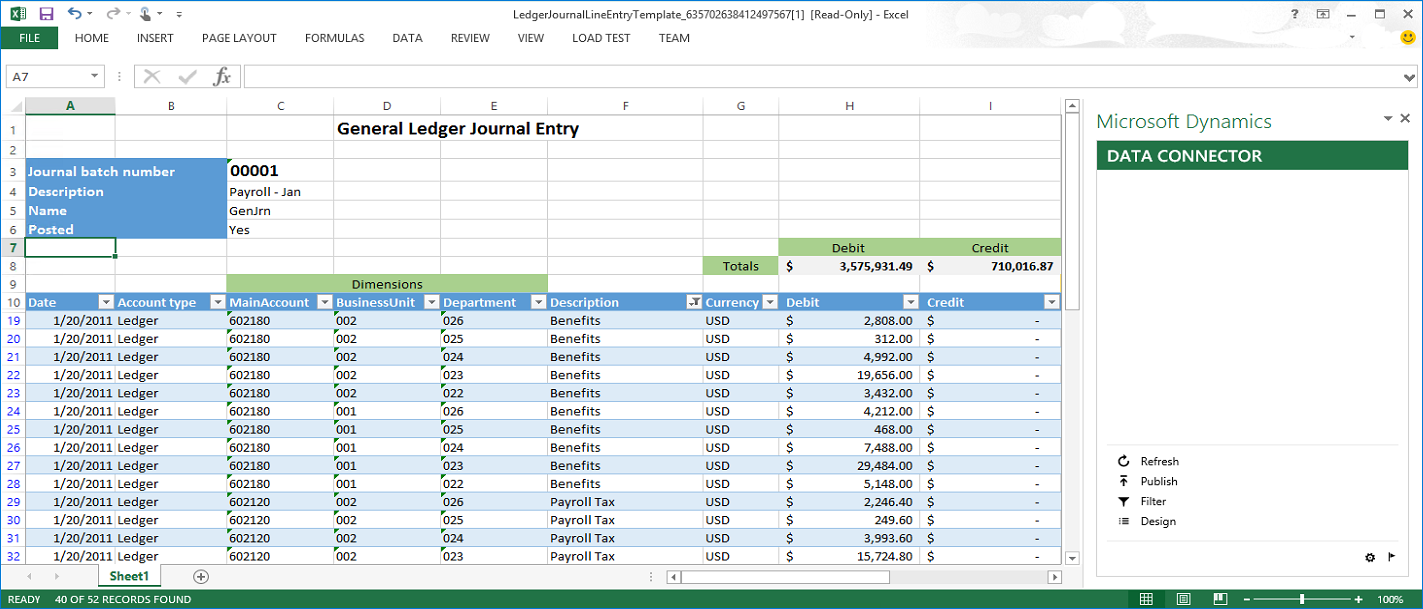Click inside the formula bar
The image size is (1423, 609).
(x=700, y=76)
